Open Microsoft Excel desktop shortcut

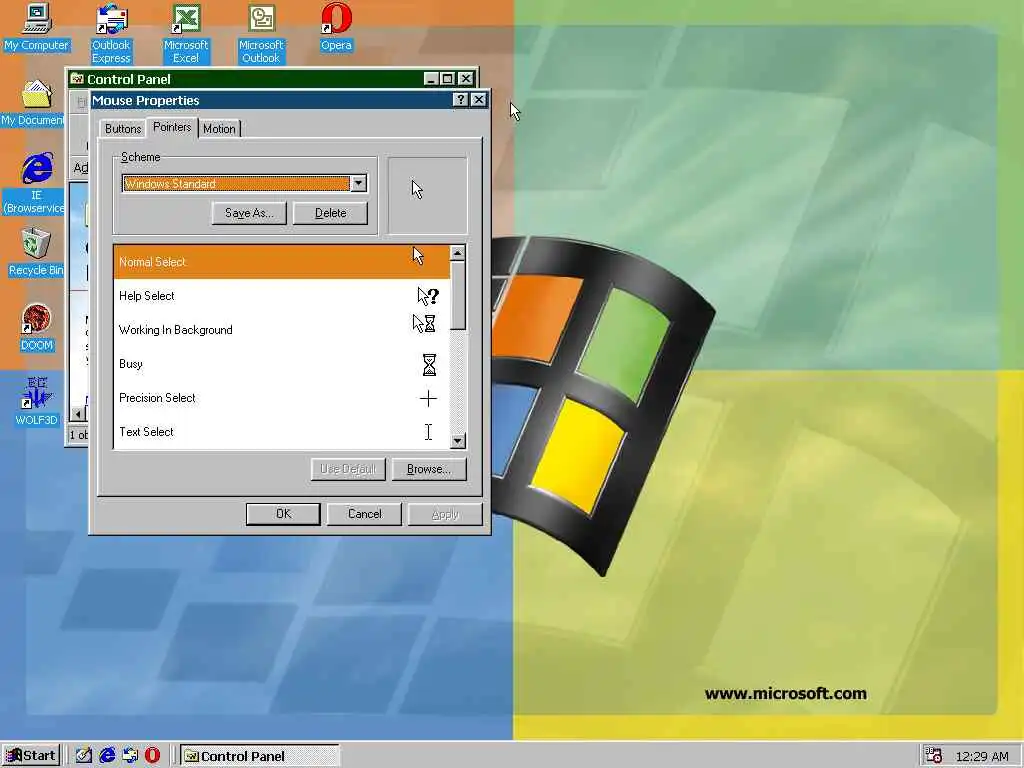click(186, 33)
